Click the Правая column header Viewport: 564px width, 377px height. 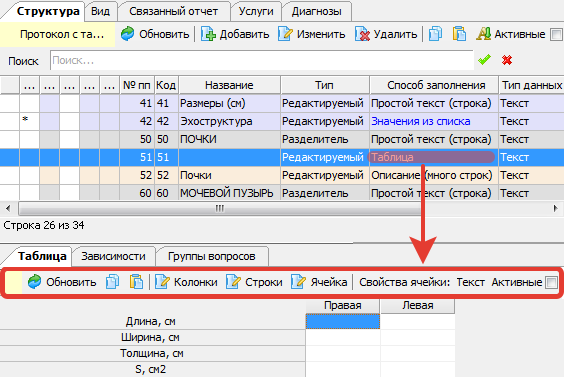click(x=343, y=305)
